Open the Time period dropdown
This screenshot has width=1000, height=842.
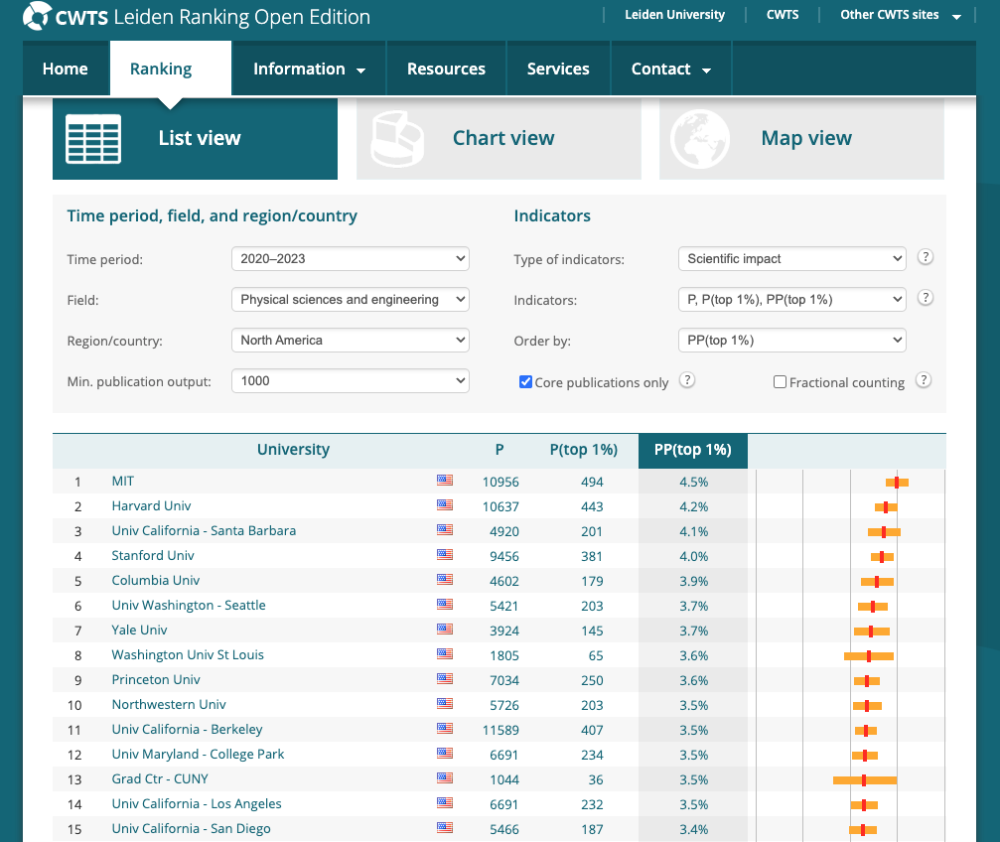click(x=350, y=258)
